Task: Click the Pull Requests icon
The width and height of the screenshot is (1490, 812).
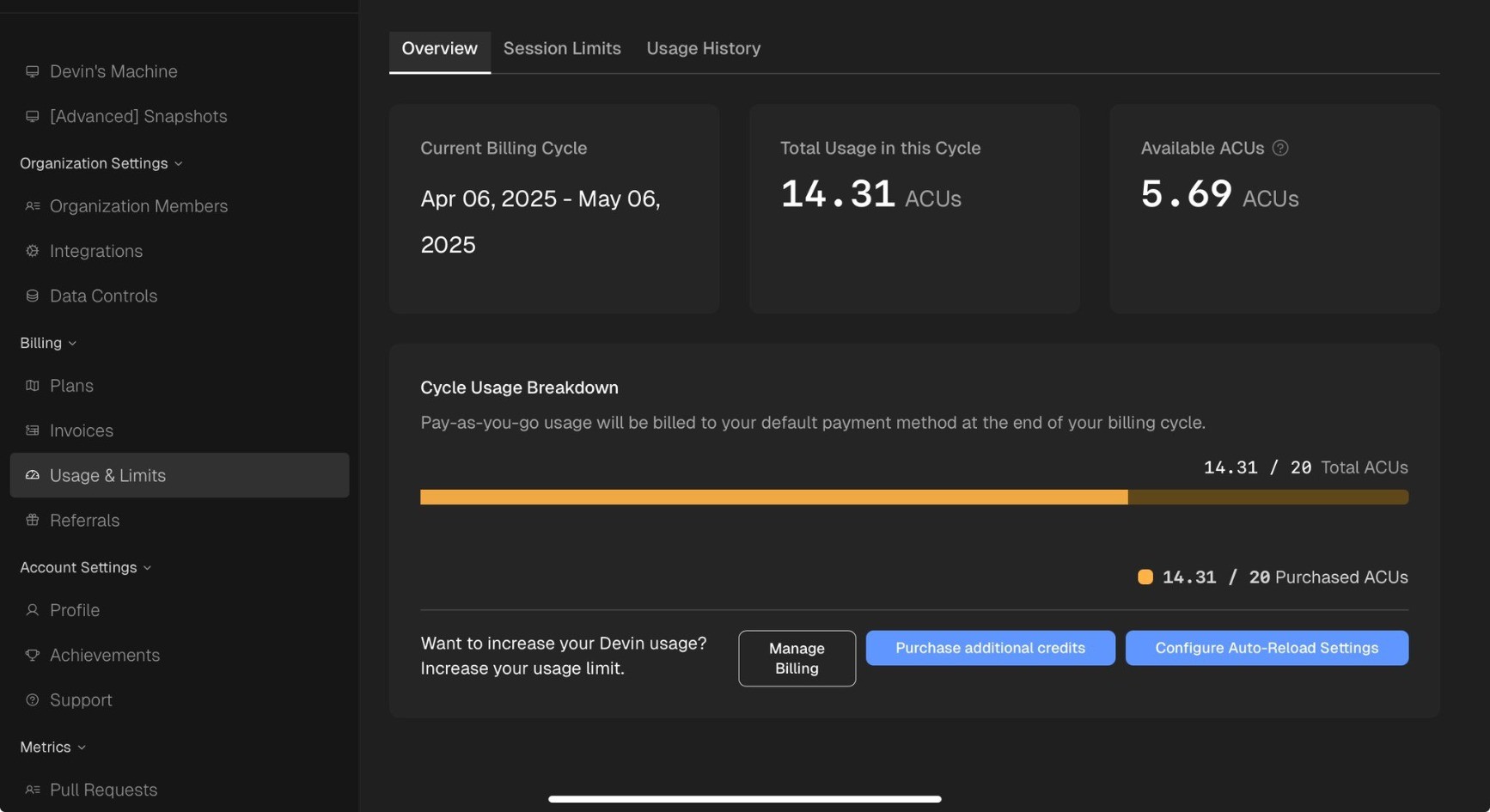Action: pyautogui.click(x=32, y=790)
